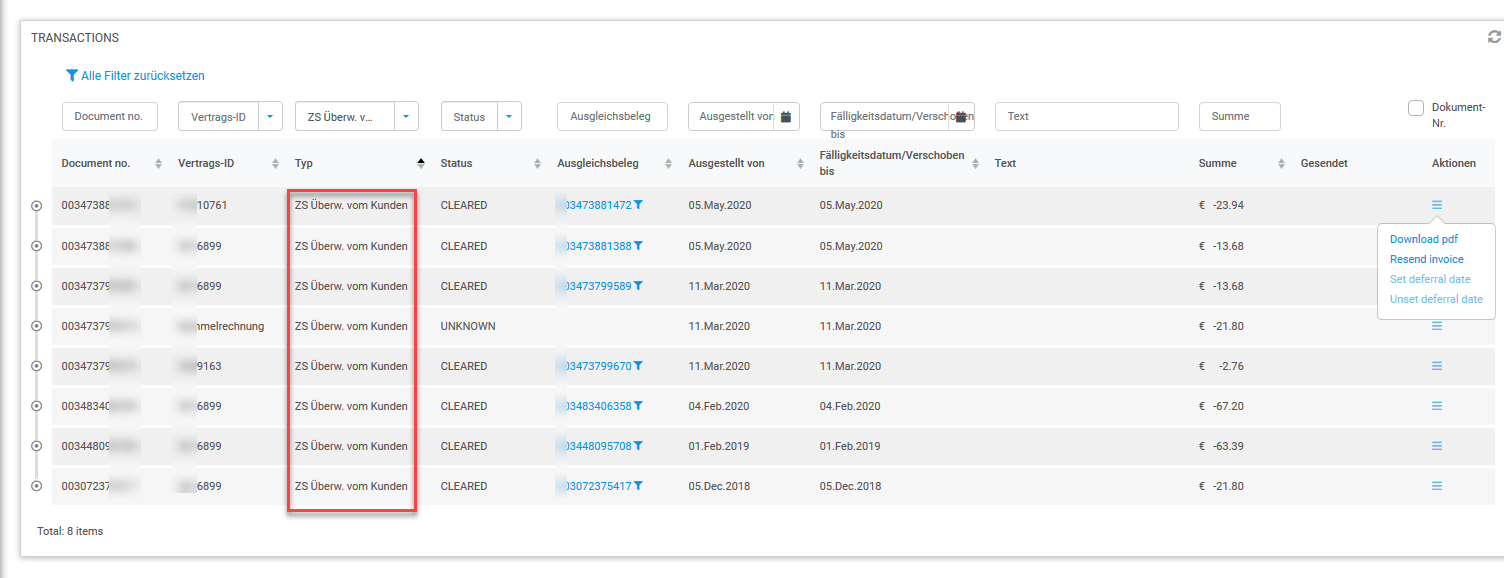
Task: Choose Download pdf from actions menu
Action: point(1423,239)
